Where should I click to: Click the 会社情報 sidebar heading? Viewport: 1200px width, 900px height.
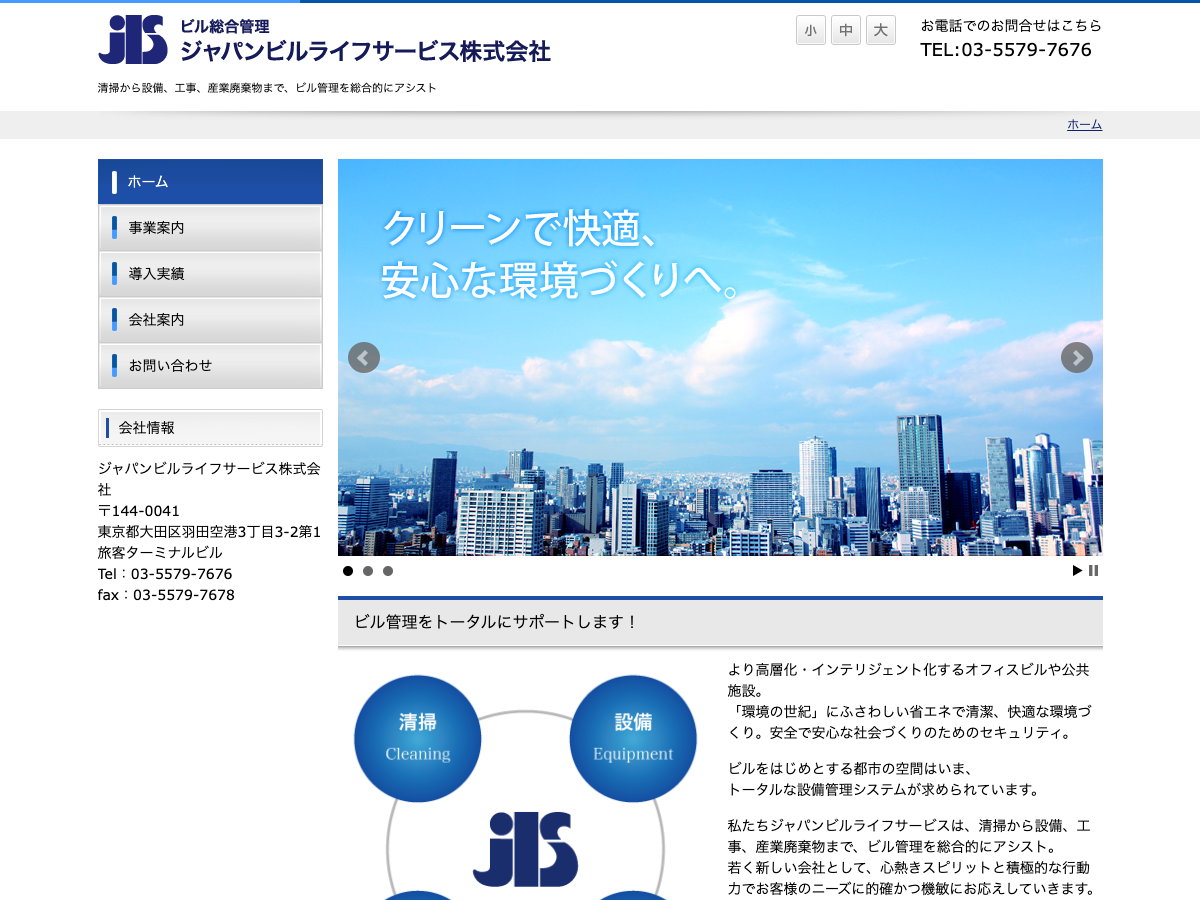[x=210, y=428]
